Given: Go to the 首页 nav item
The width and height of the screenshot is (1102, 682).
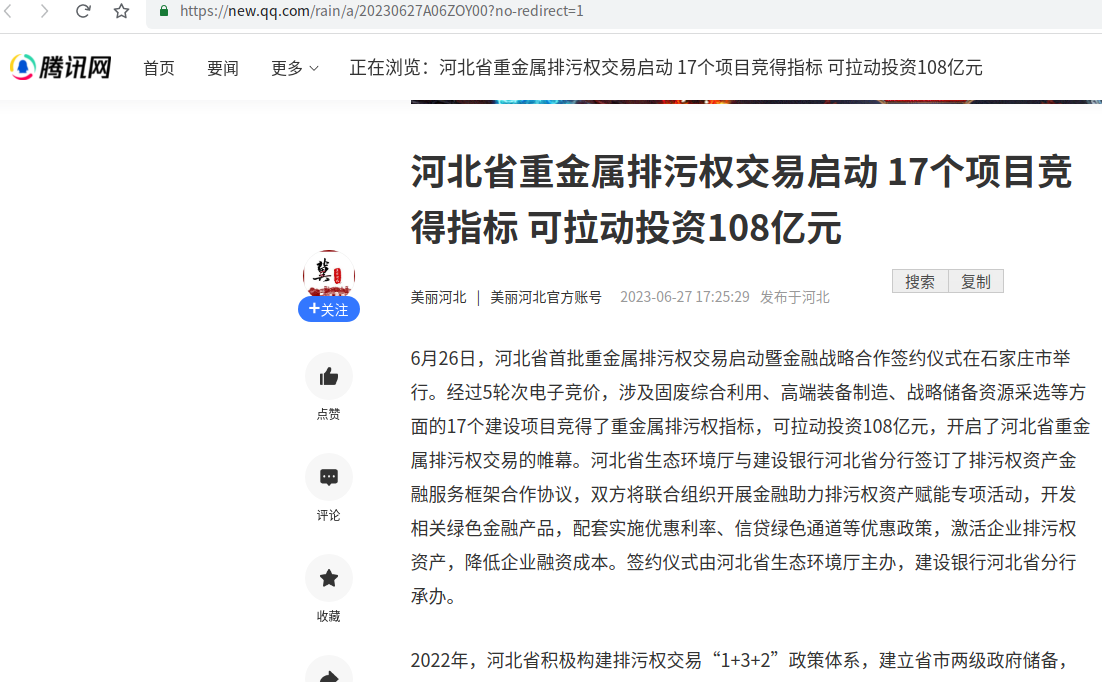Looking at the screenshot, I should (159, 68).
